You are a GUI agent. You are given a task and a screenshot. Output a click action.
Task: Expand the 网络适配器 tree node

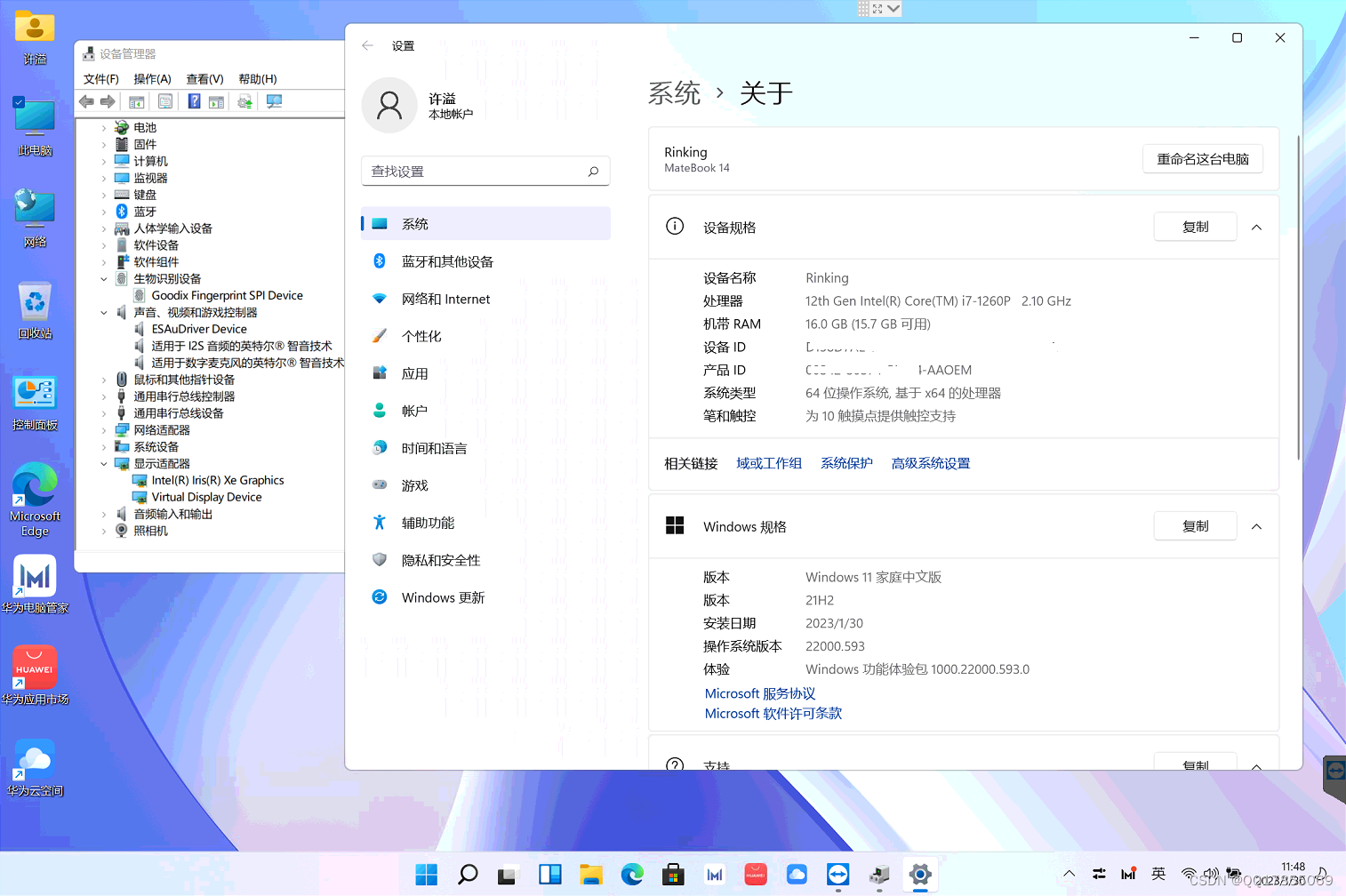click(x=104, y=430)
